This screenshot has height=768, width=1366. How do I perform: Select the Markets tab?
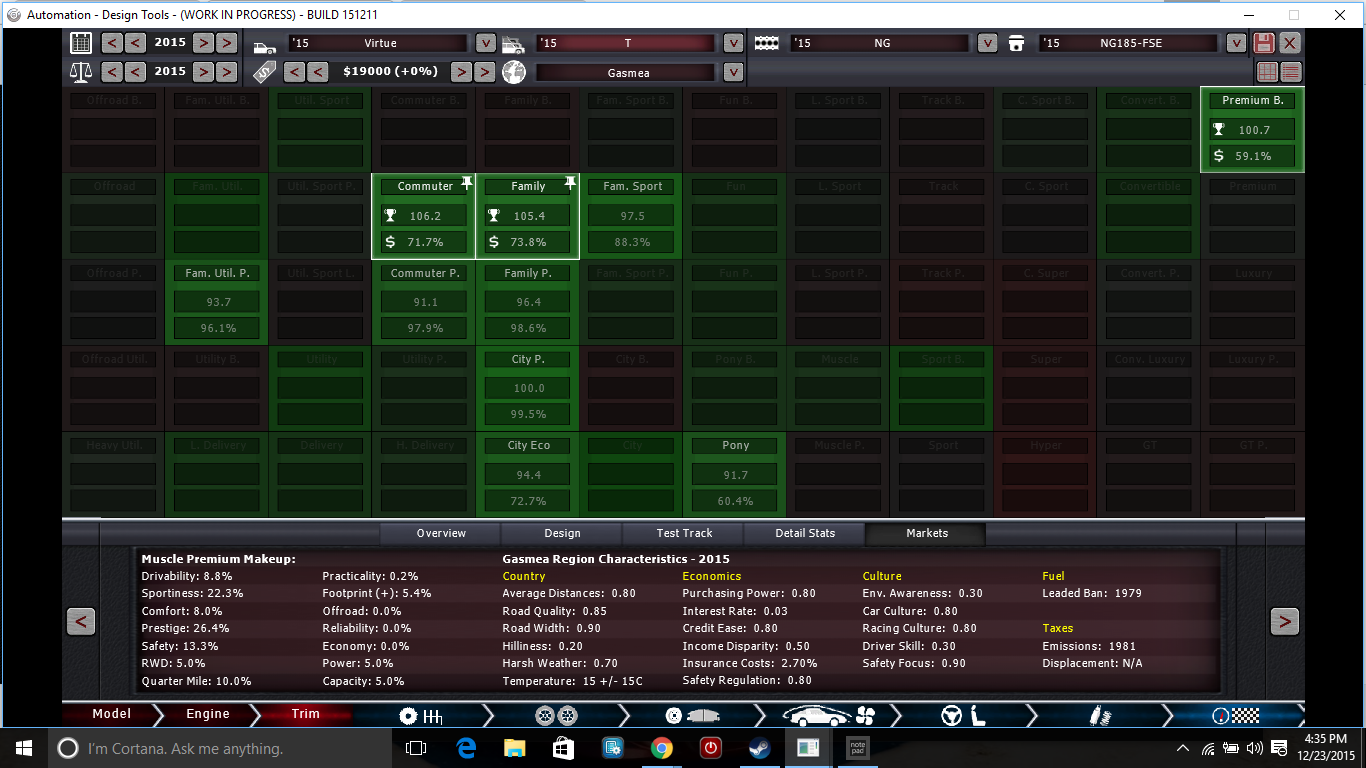(x=926, y=534)
